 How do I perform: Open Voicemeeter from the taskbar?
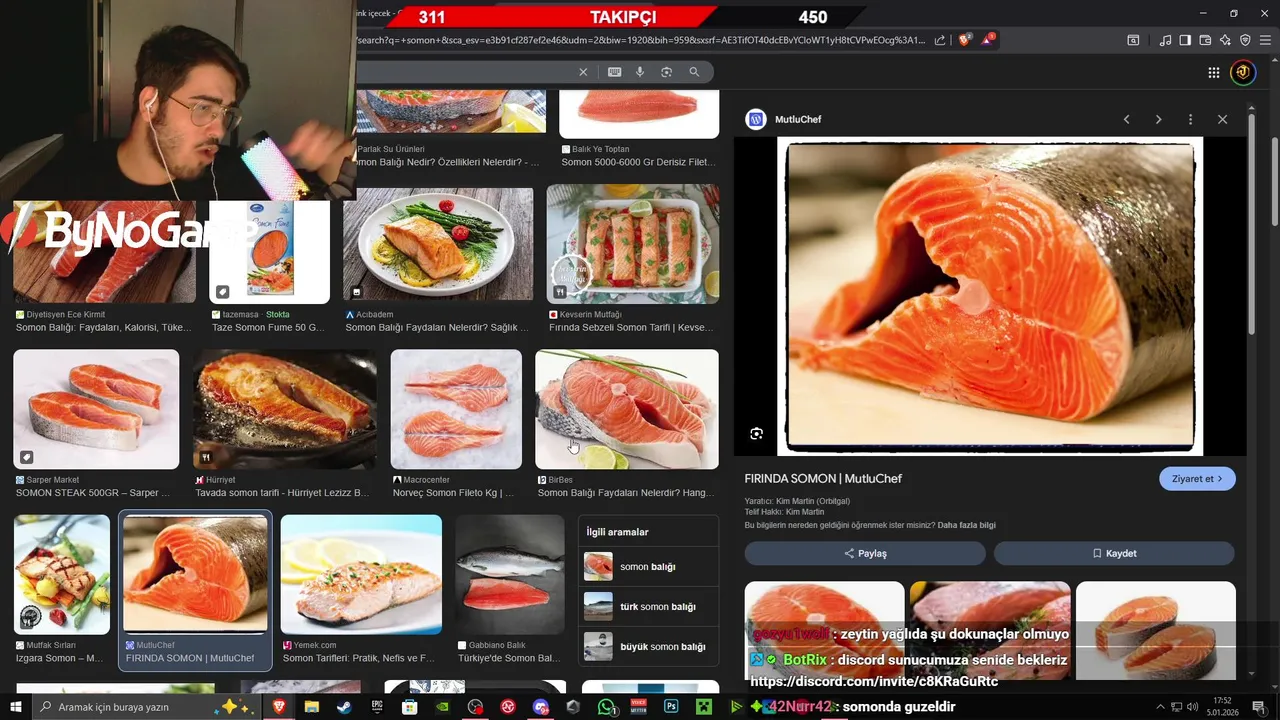pyautogui.click(x=639, y=707)
